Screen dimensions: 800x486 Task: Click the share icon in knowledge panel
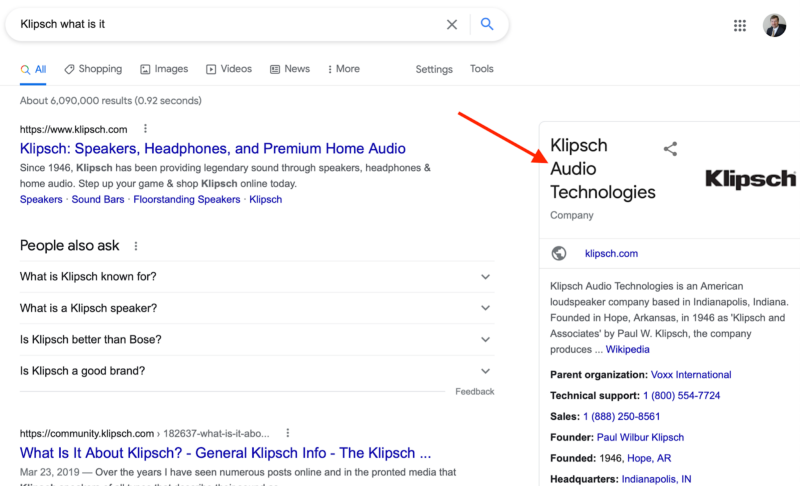670,149
